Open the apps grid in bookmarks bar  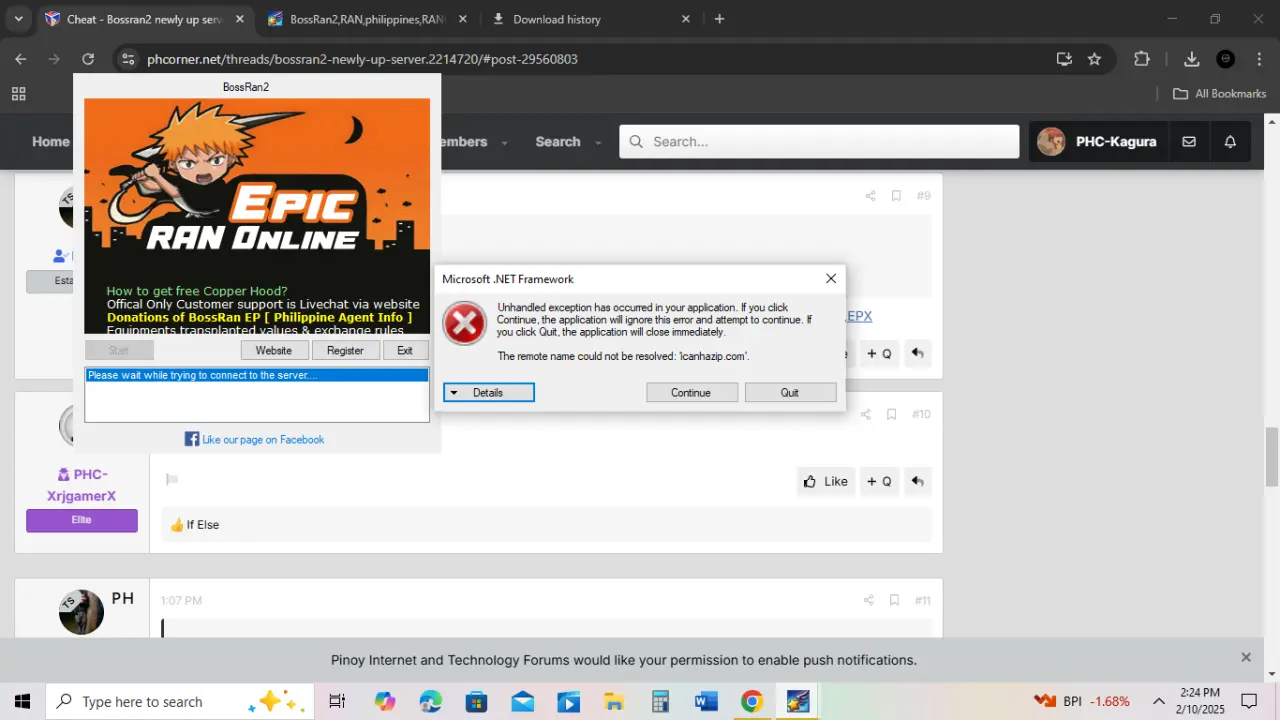point(18,94)
